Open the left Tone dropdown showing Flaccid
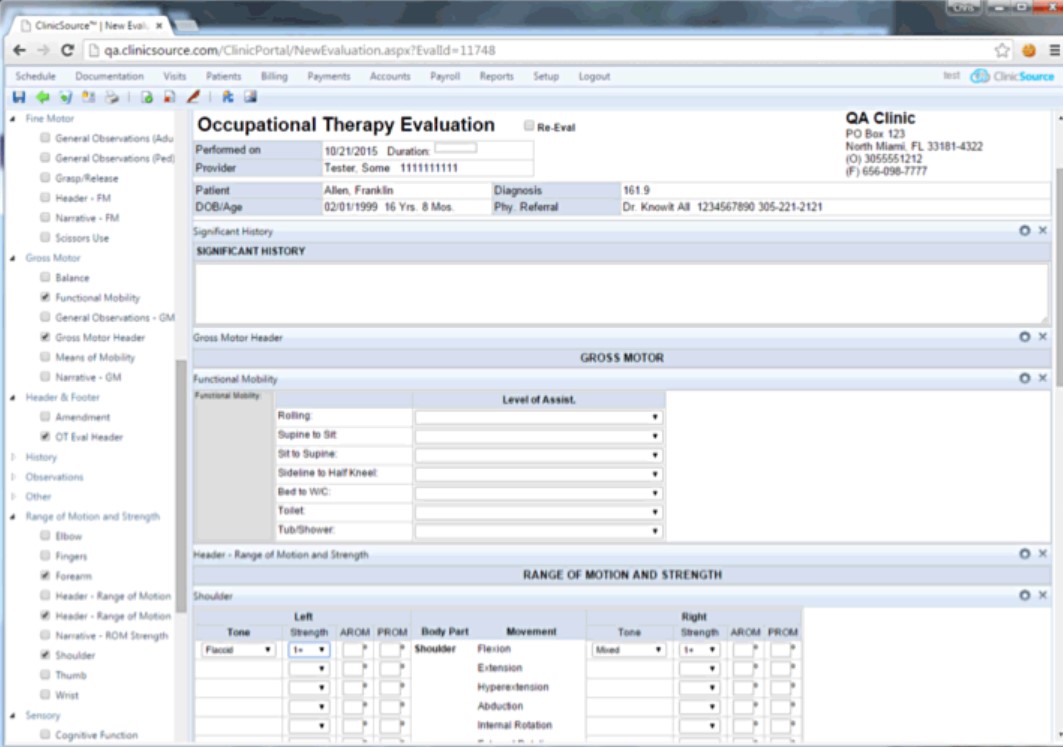The height and width of the screenshot is (747, 1063). click(x=237, y=649)
